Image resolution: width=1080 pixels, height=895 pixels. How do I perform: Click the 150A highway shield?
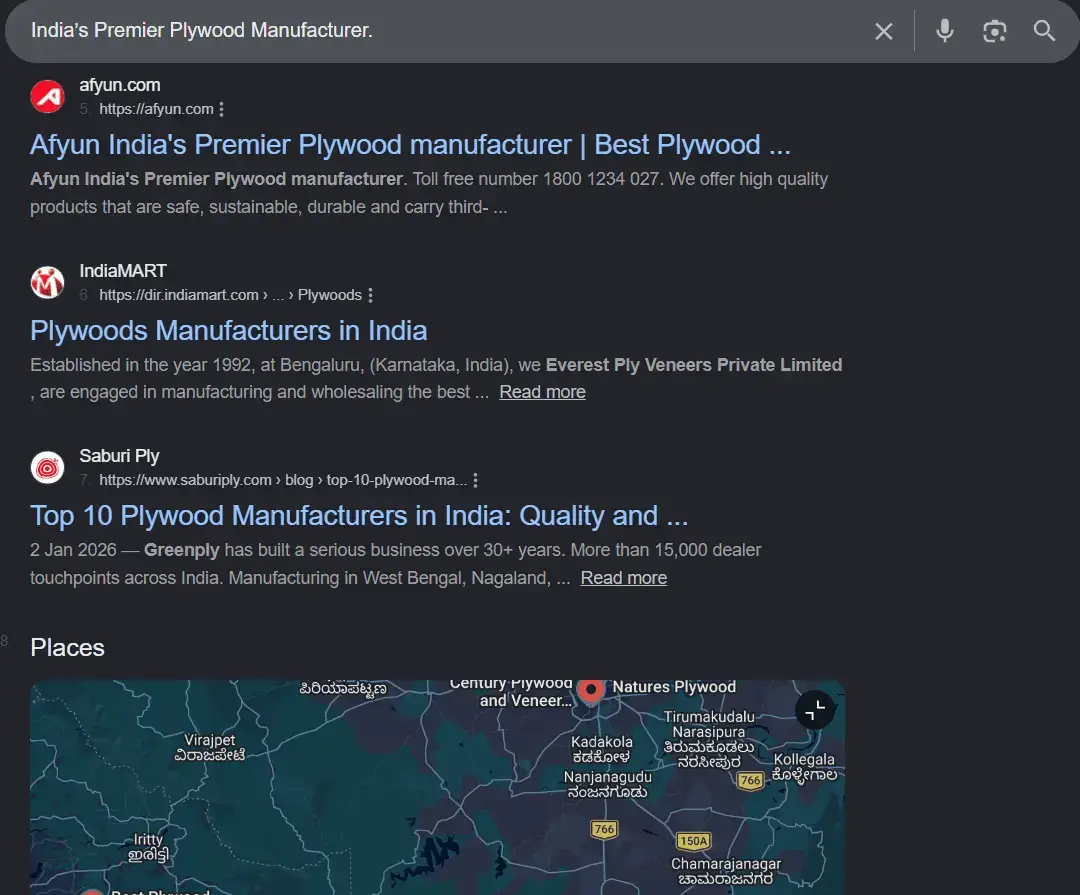694,841
